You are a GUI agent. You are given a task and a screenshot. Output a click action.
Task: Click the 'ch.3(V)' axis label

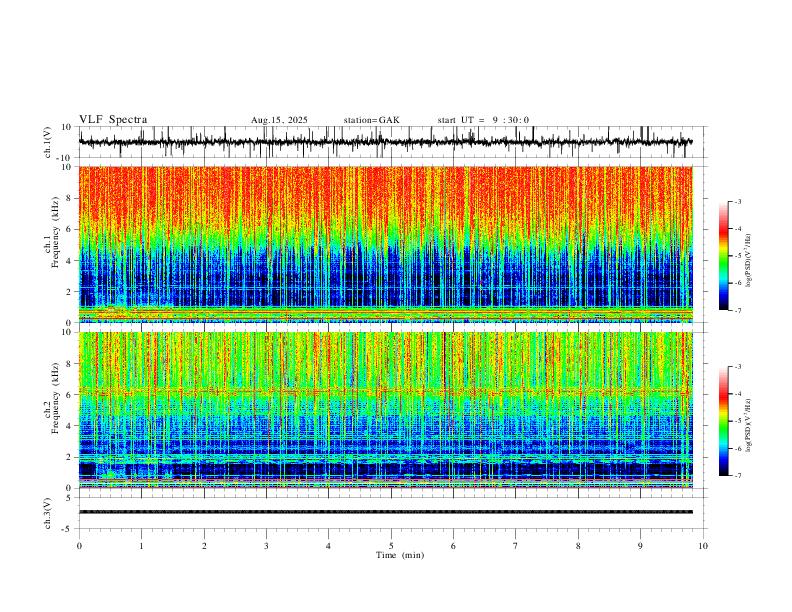click(x=48, y=514)
